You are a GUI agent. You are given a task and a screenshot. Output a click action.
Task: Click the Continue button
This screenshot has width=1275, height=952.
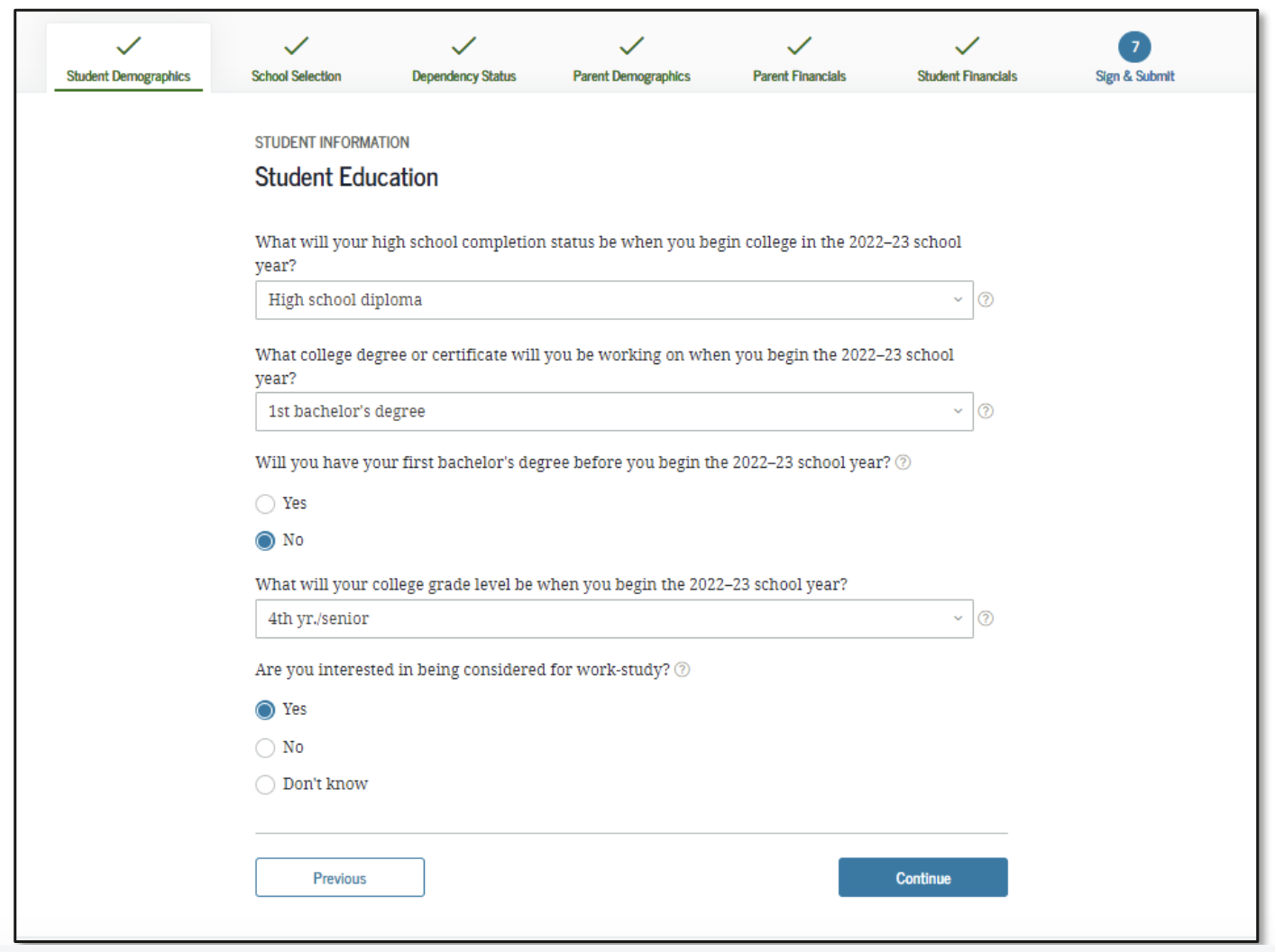tap(923, 877)
